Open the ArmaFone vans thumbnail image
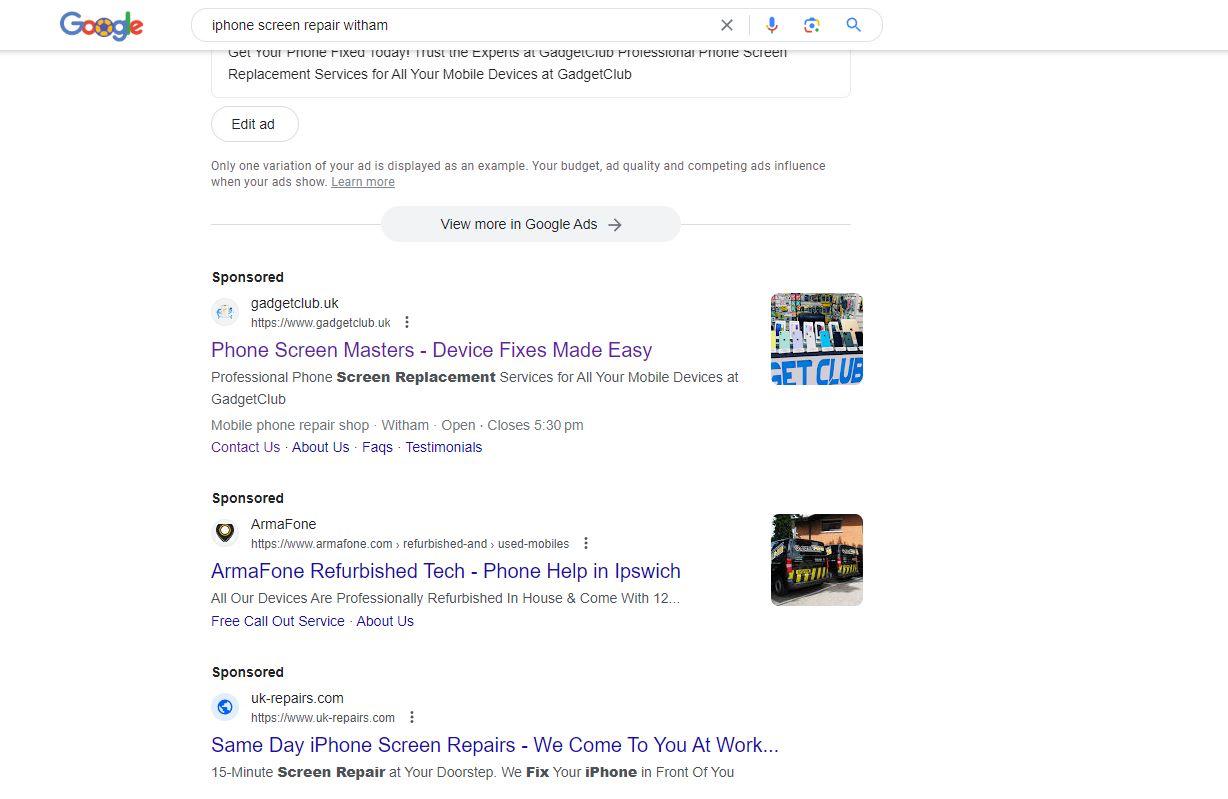Image resolution: width=1228 pixels, height=799 pixels. pos(817,560)
